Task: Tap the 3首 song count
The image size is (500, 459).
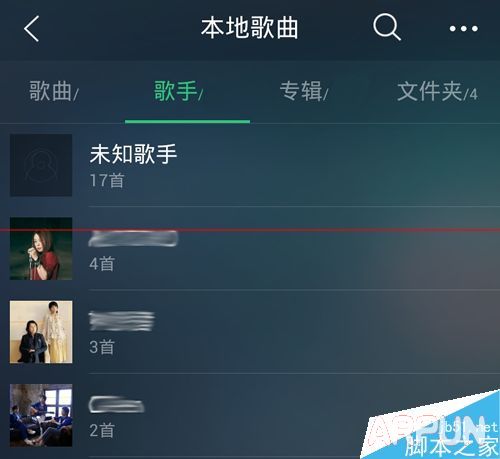Action: pos(102,347)
